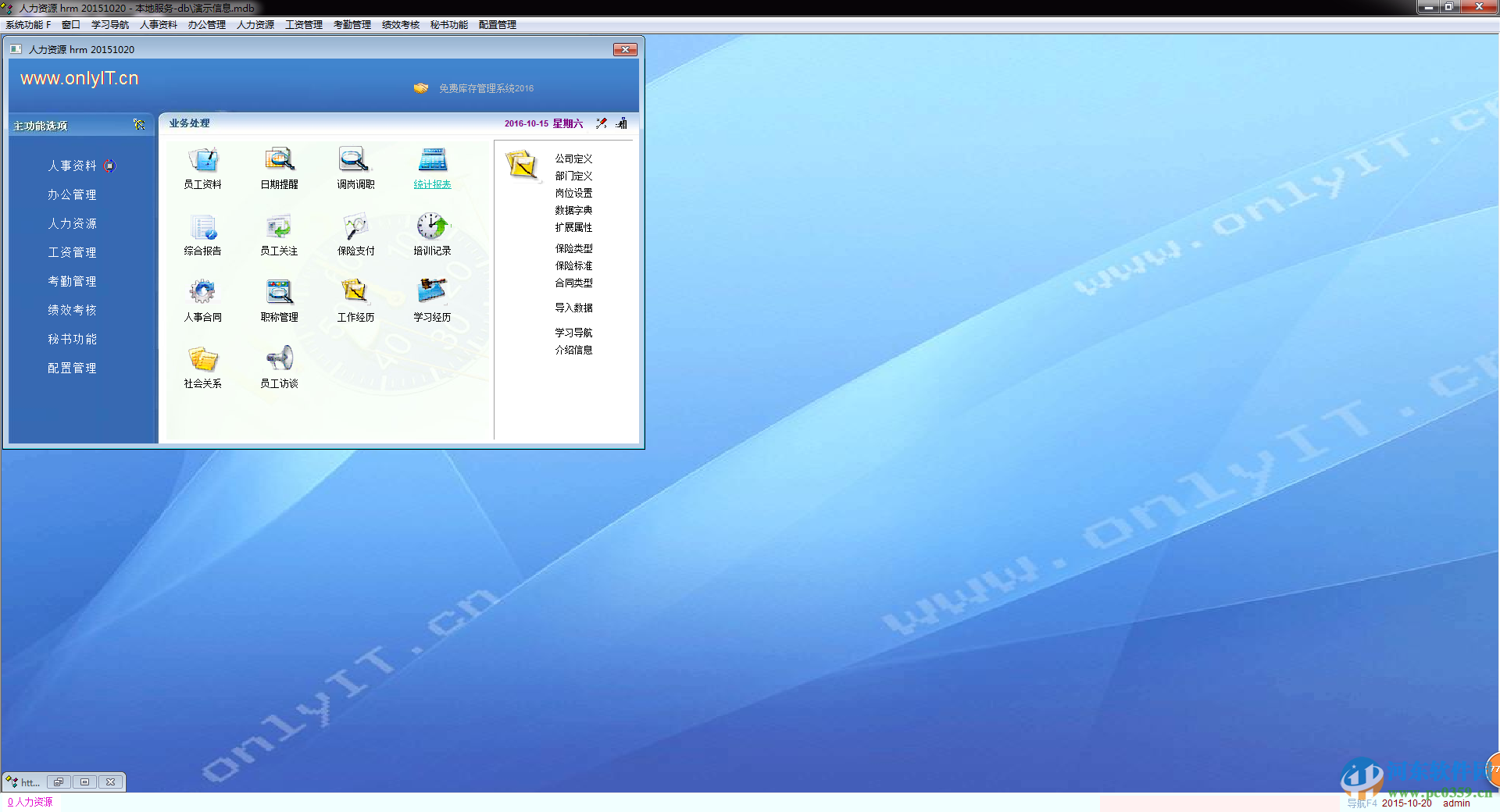Open the 人力资源 menu in menu bar
This screenshot has width=1500, height=812.
click(x=255, y=25)
